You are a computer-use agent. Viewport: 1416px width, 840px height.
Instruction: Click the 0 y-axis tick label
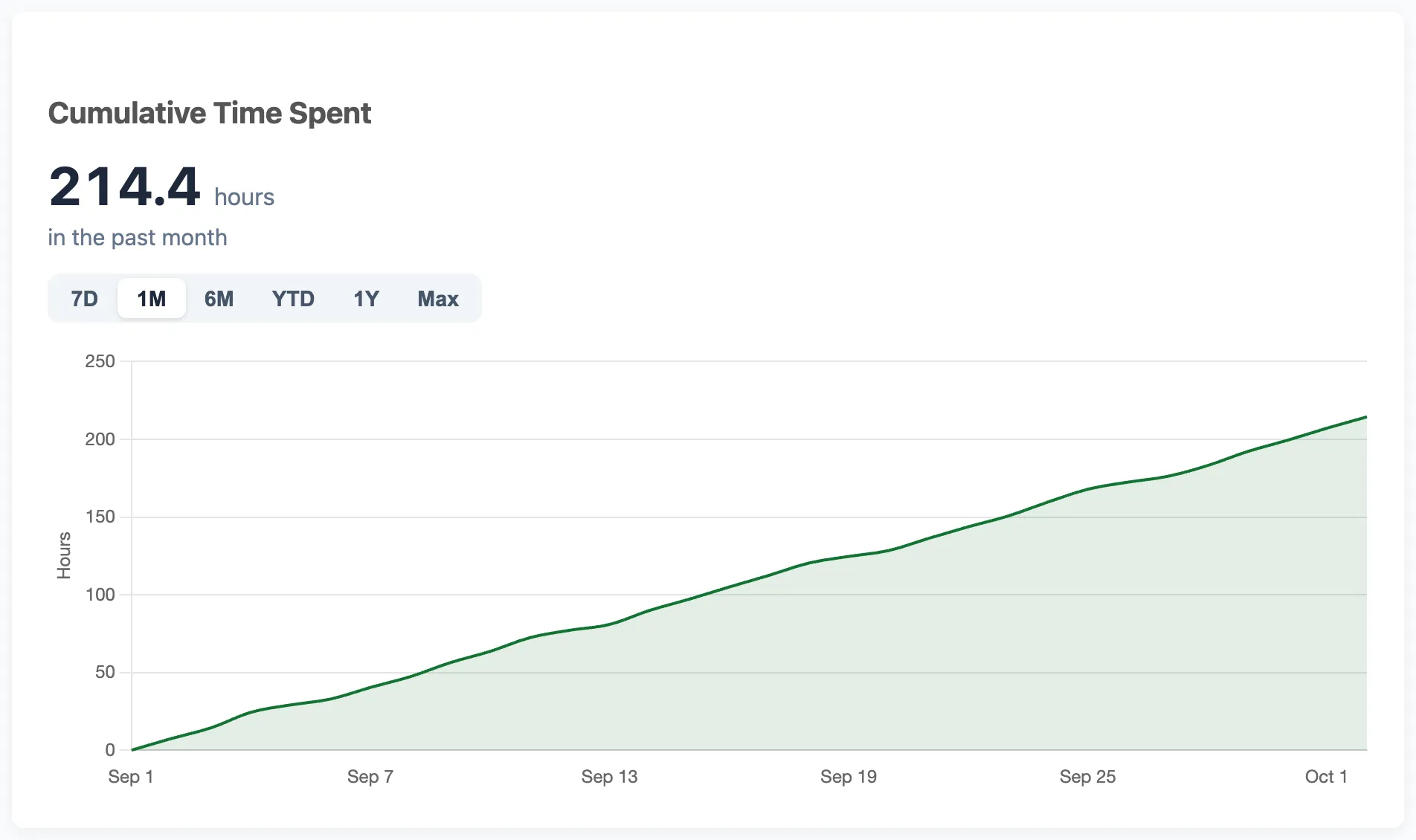pyautogui.click(x=110, y=750)
